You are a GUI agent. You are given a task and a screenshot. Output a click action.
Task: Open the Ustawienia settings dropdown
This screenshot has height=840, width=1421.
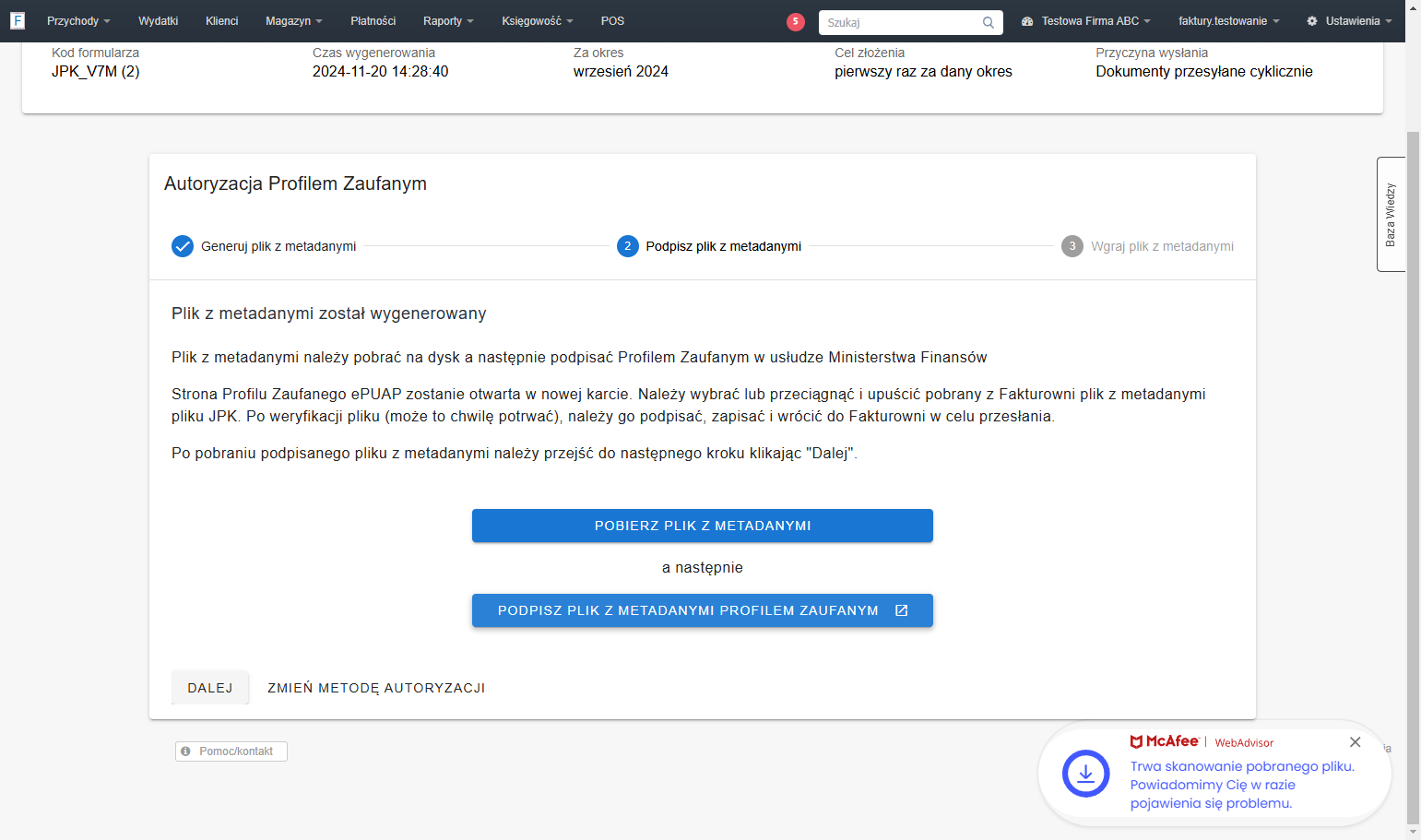pyautogui.click(x=1349, y=21)
